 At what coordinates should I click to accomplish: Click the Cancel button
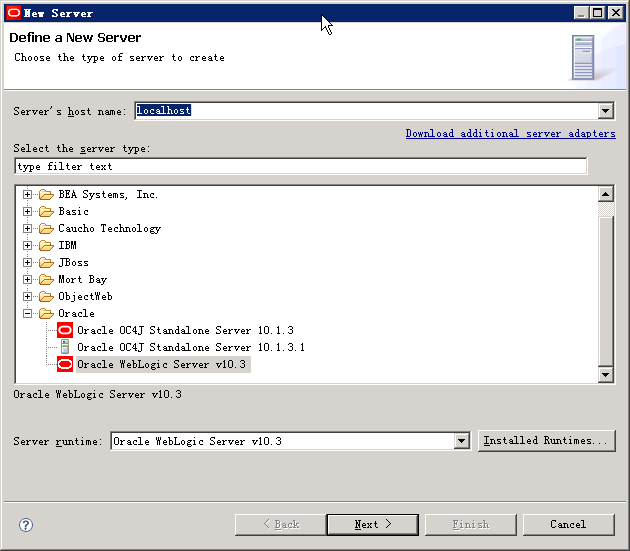pyautogui.click(x=569, y=524)
